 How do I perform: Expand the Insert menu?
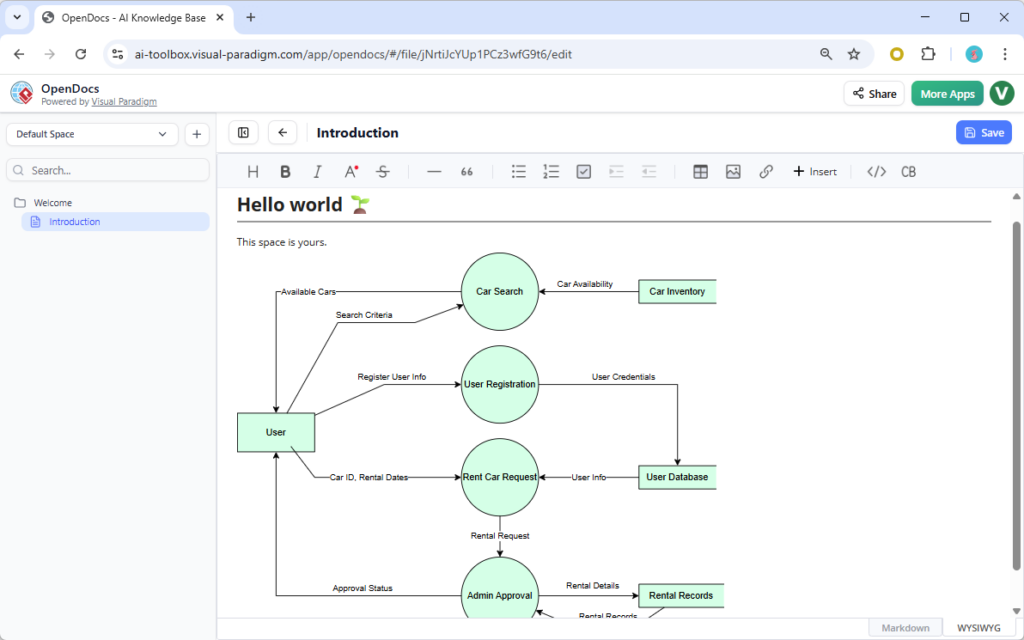coord(815,171)
